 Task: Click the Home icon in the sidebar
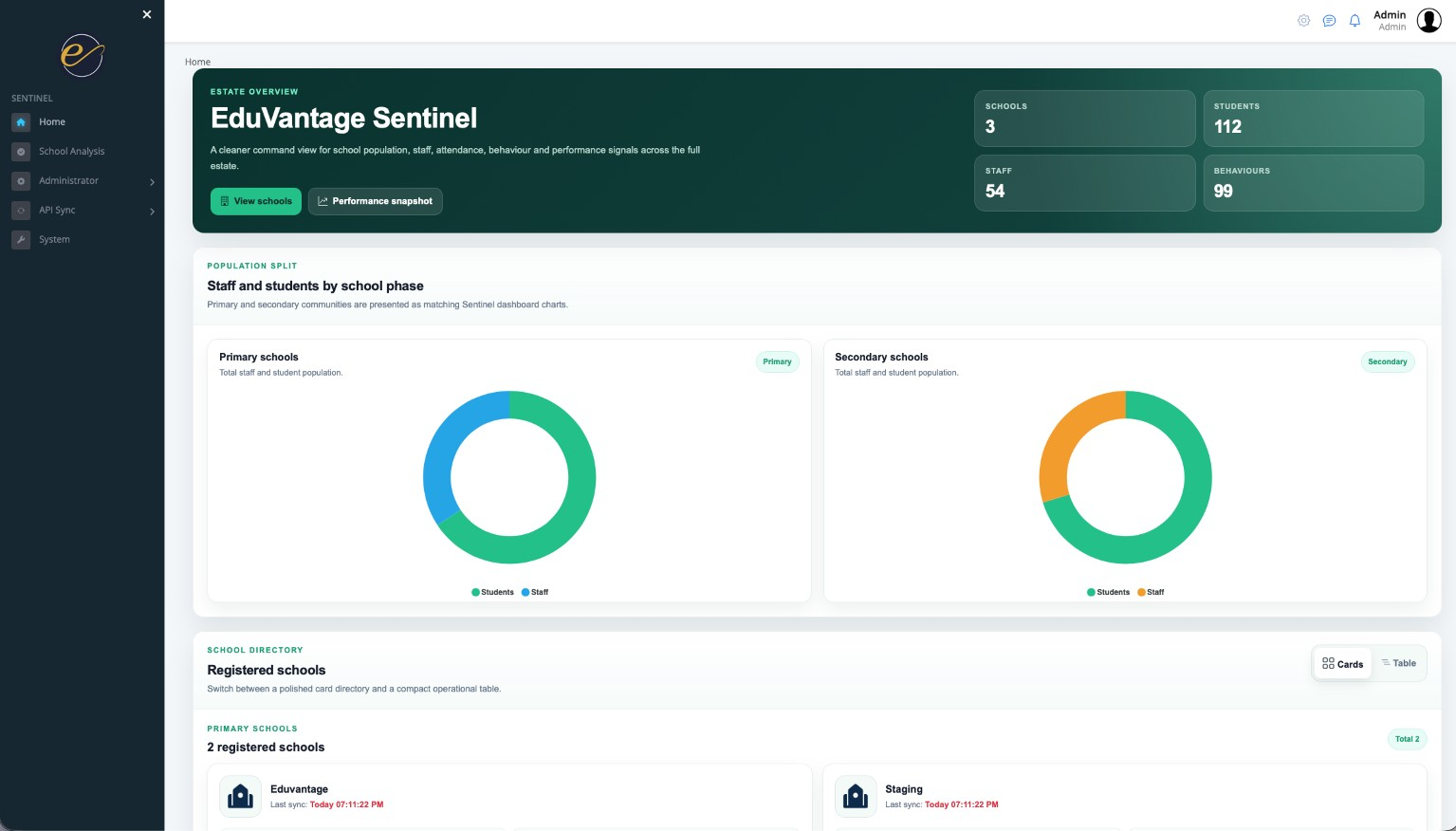(x=22, y=122)
